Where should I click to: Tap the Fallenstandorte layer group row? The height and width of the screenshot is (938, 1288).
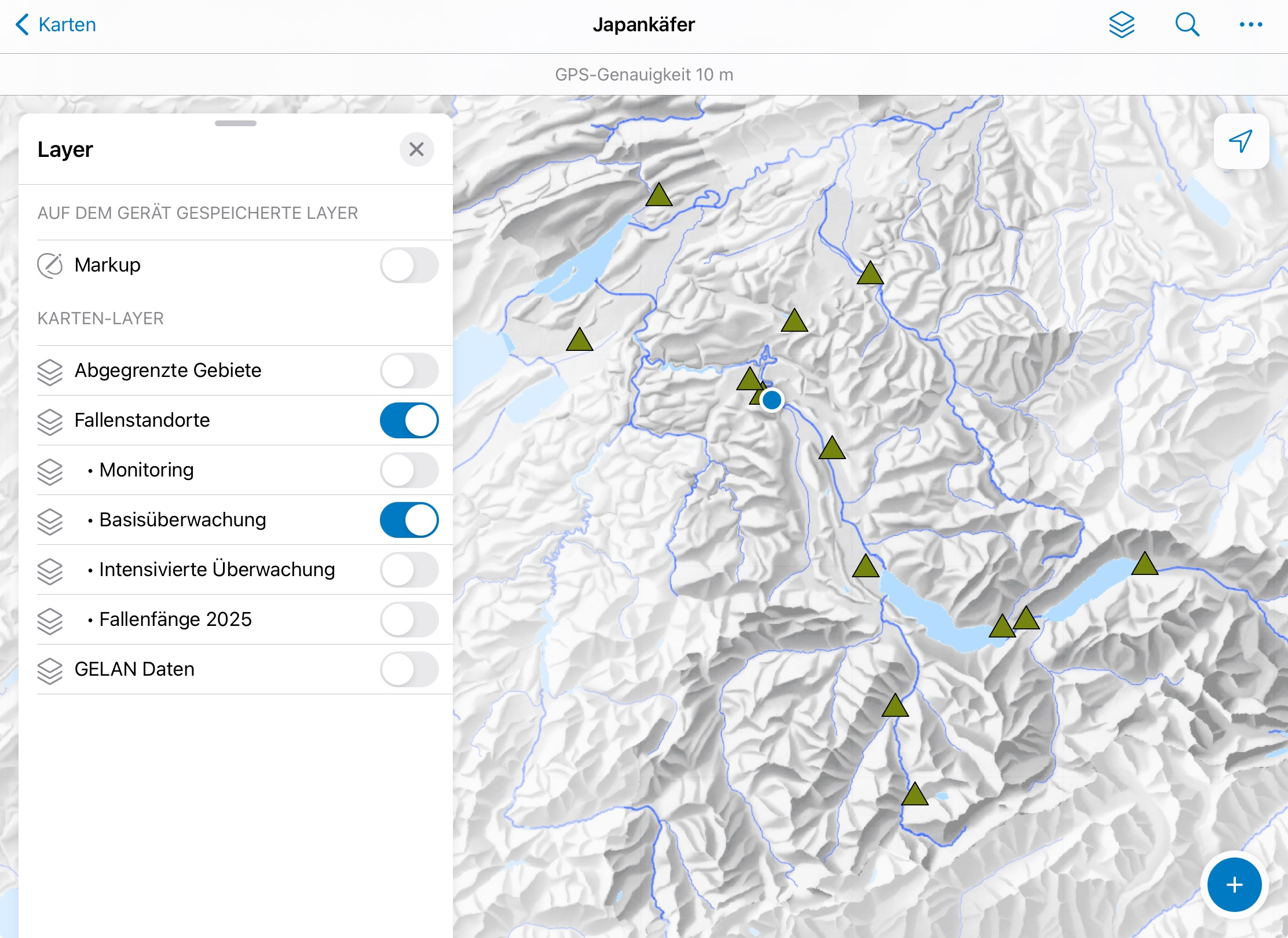point(142,420)
